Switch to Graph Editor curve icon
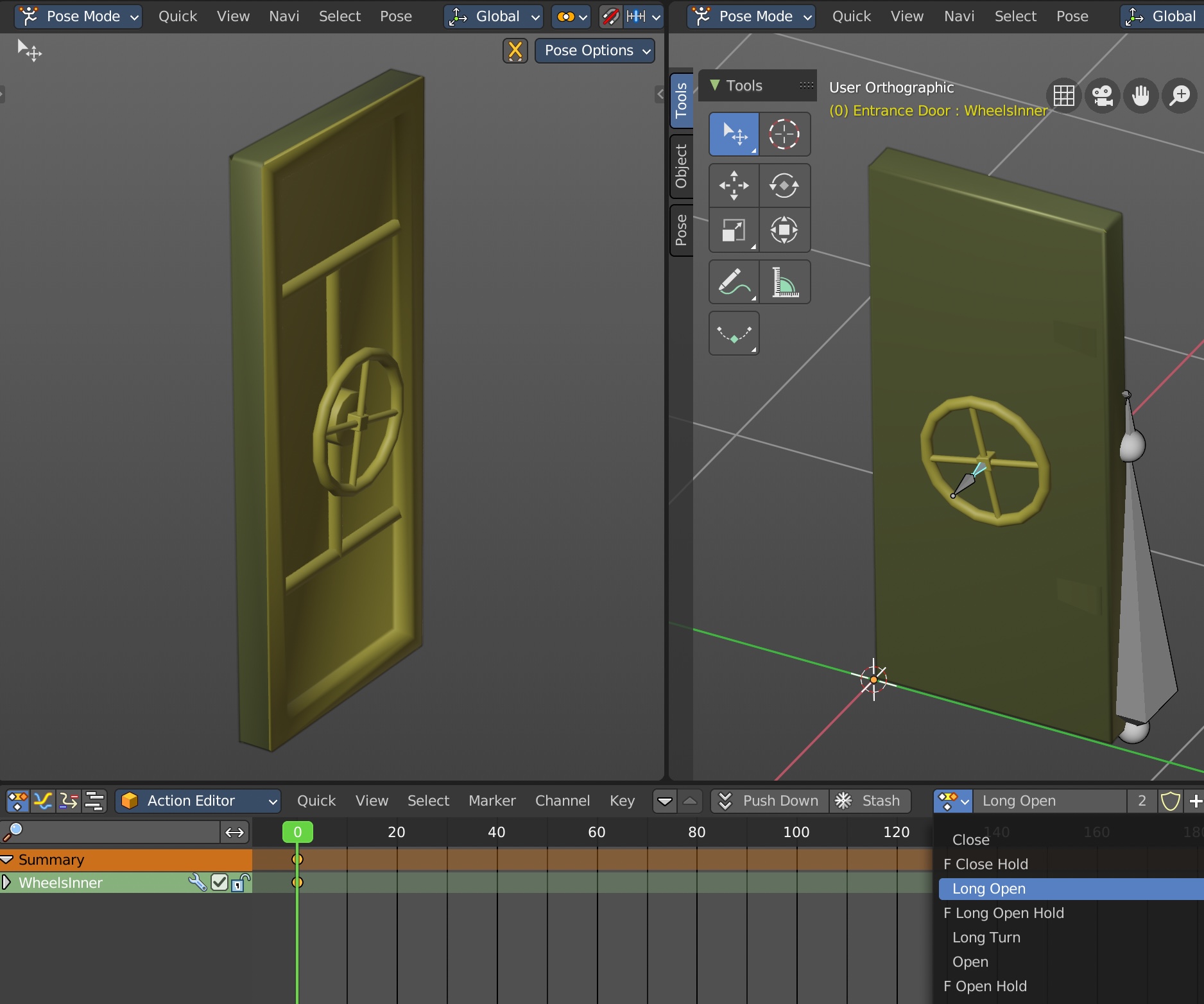Viewport: 1204px width, 1004px height. [x=43, y=801]
